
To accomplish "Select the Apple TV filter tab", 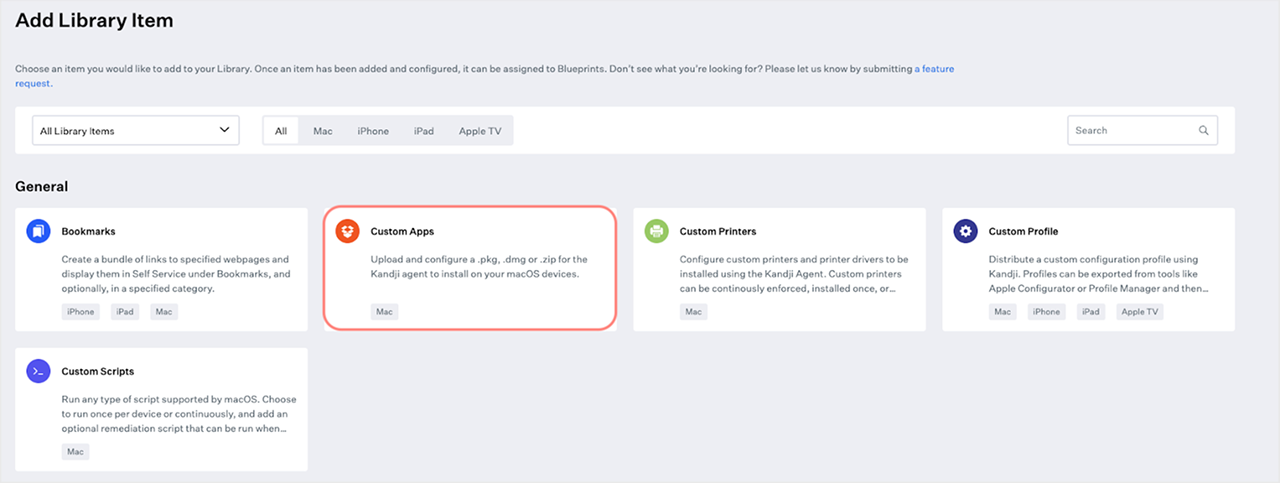I will pos(480,131).
